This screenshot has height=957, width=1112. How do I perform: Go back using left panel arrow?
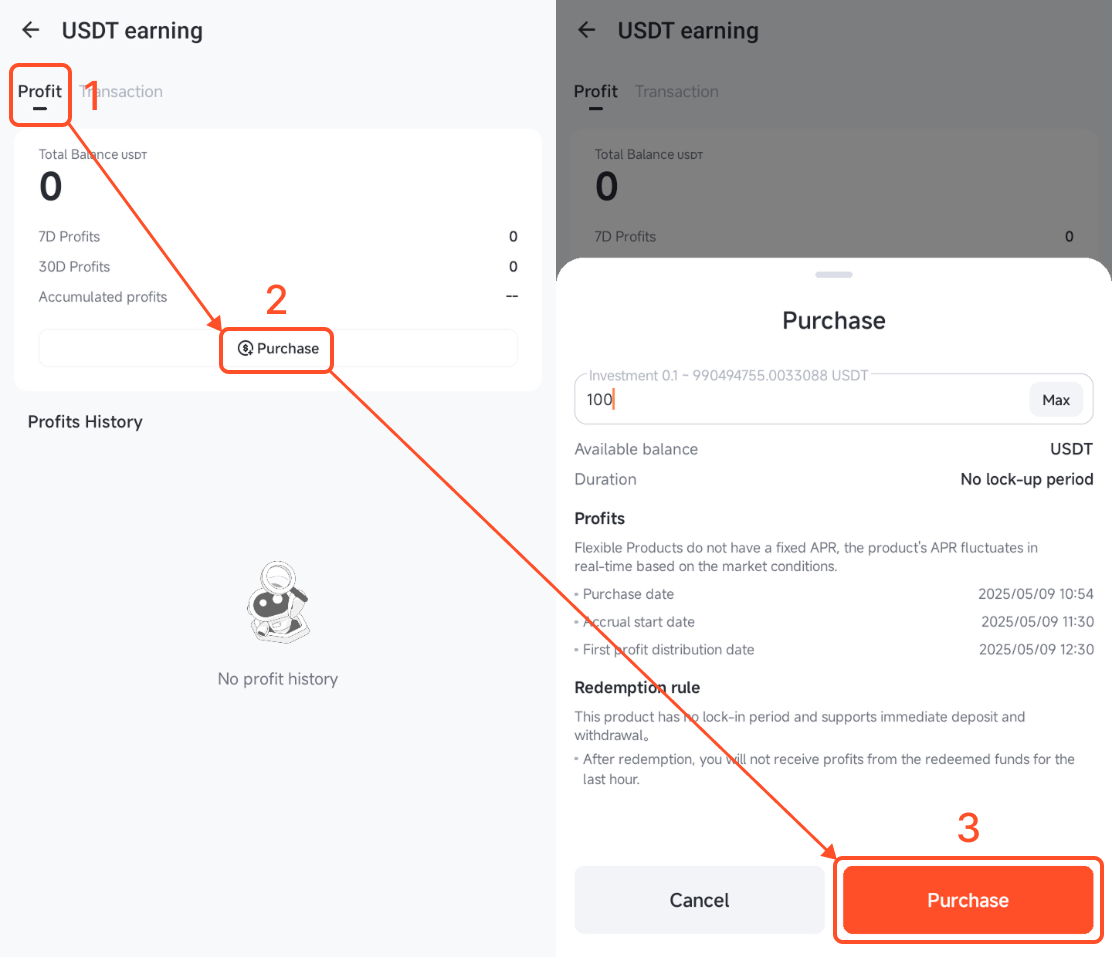[30, 30]
